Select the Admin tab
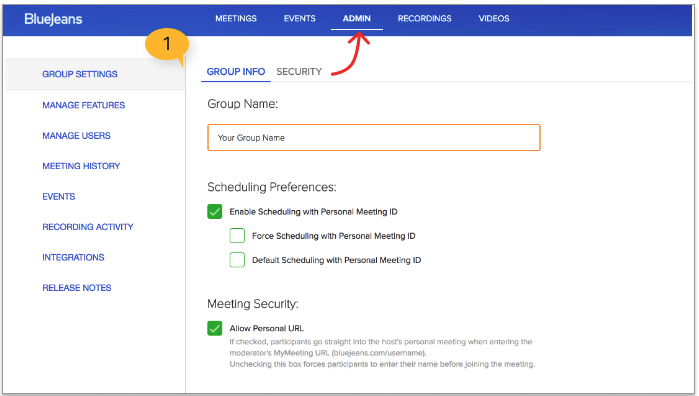 (357, 19)
